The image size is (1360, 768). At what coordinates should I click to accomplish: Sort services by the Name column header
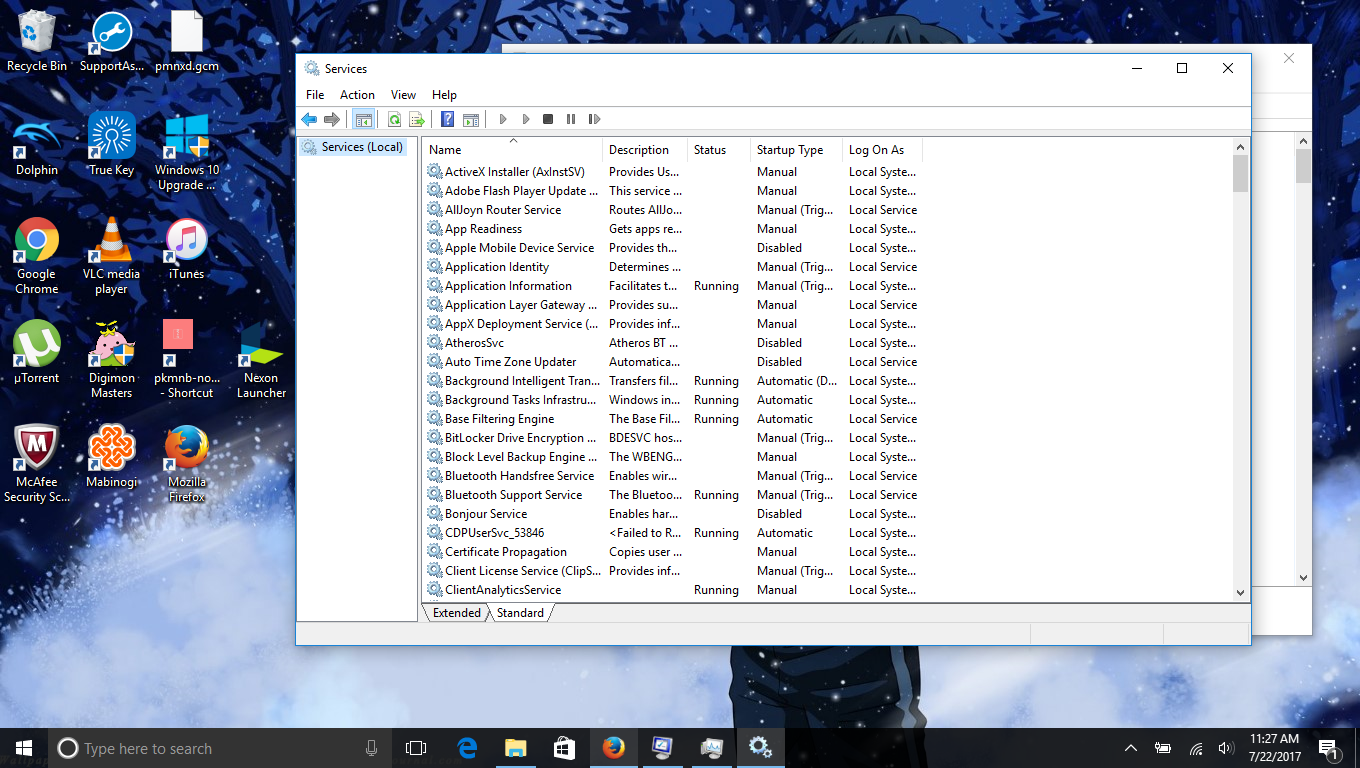(444, 149)
